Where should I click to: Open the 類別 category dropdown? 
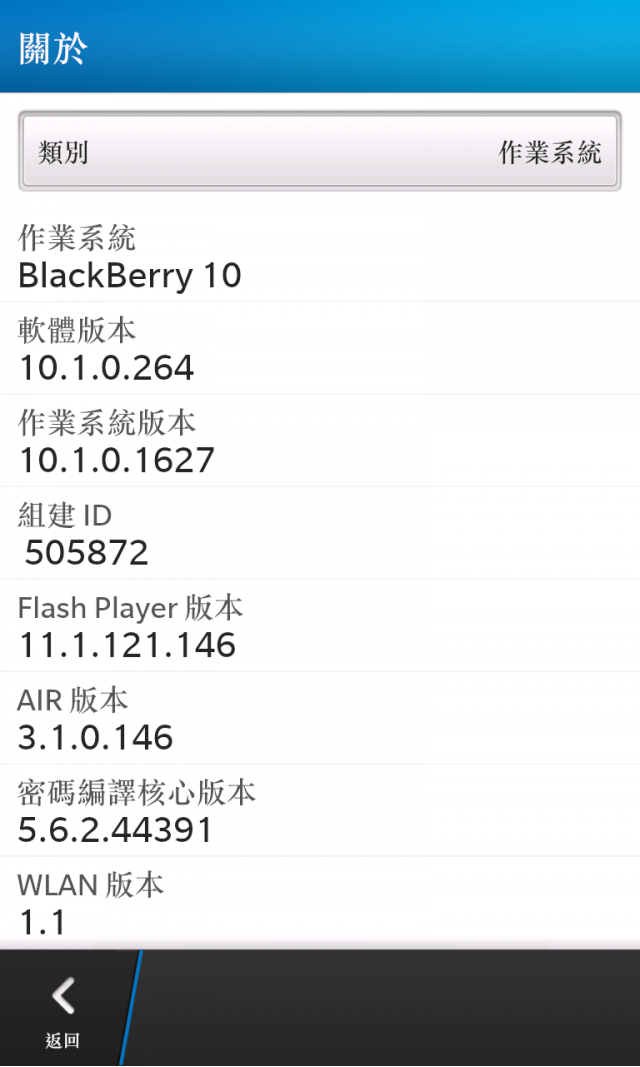[320, 151]
